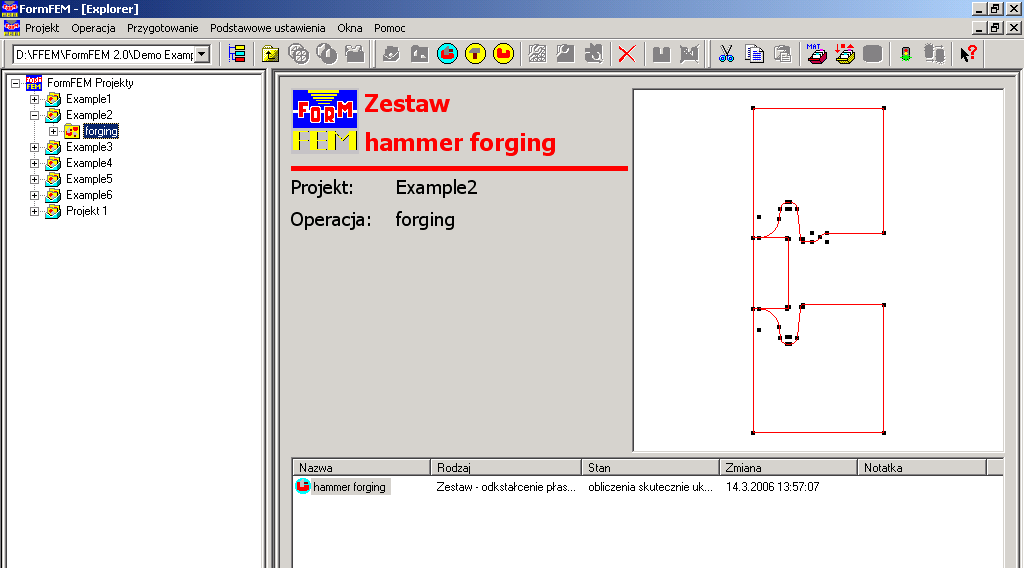Open the project path dropdown
Viewport: 1024px width, 568px height.
point(202,54)
